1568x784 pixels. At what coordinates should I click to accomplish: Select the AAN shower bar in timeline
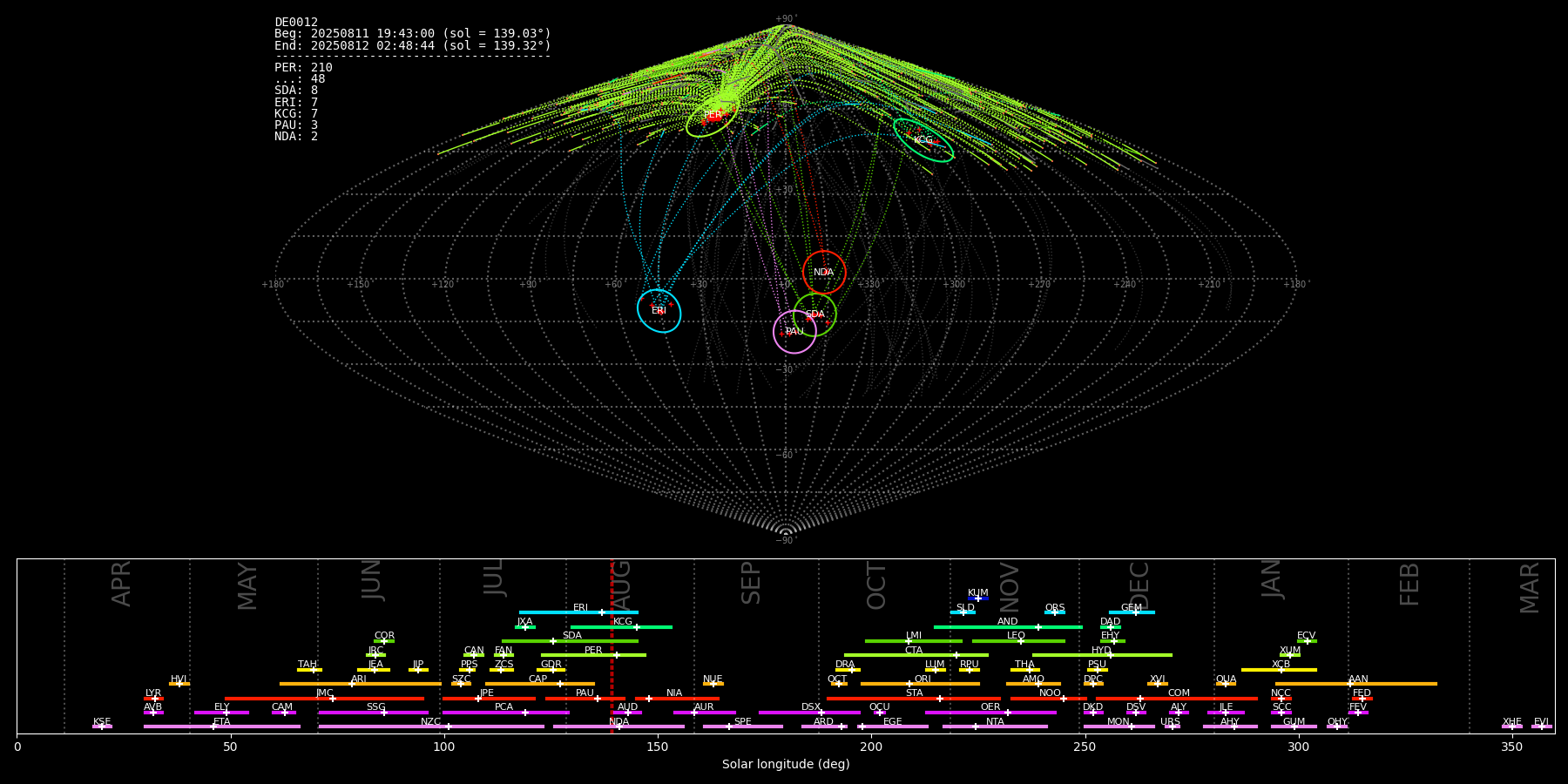pyautogui.click(x=1356, y=684)
